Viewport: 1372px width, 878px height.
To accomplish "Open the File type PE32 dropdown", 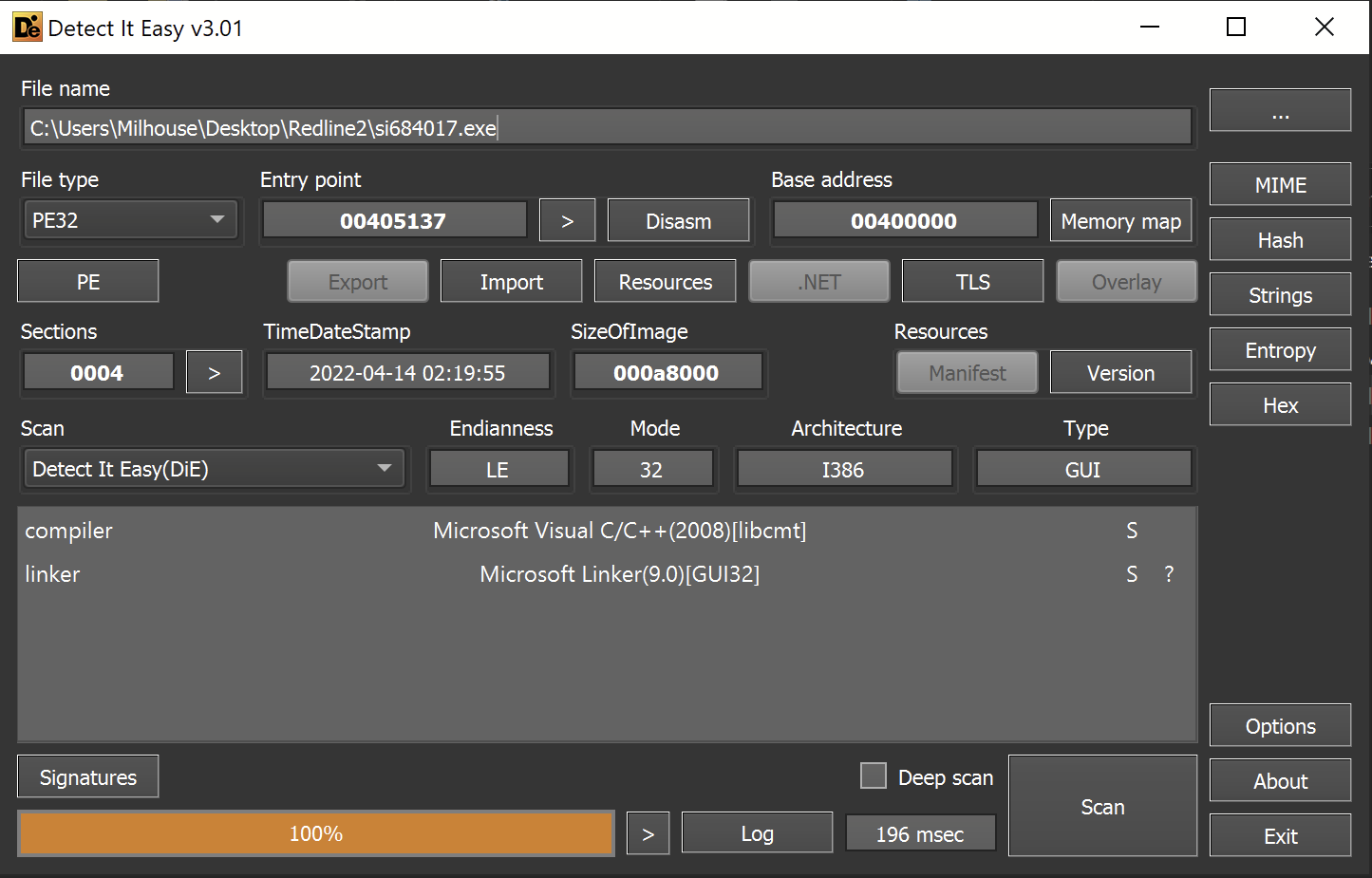I will coord(130,219).
